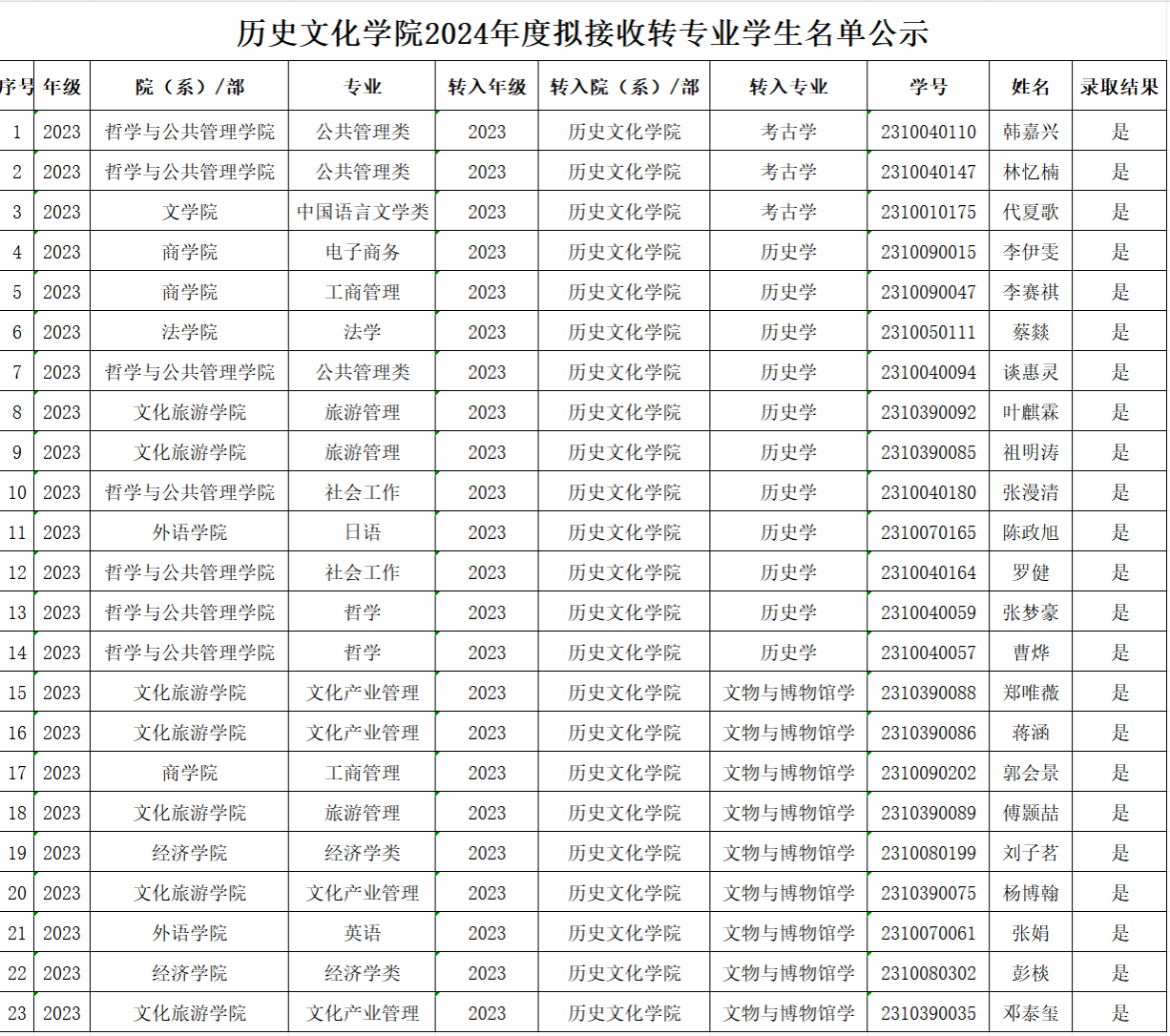The image size is (1170, 1036).
Task: Click the 转入专业 header cell
Action: (x=788, y=87)
